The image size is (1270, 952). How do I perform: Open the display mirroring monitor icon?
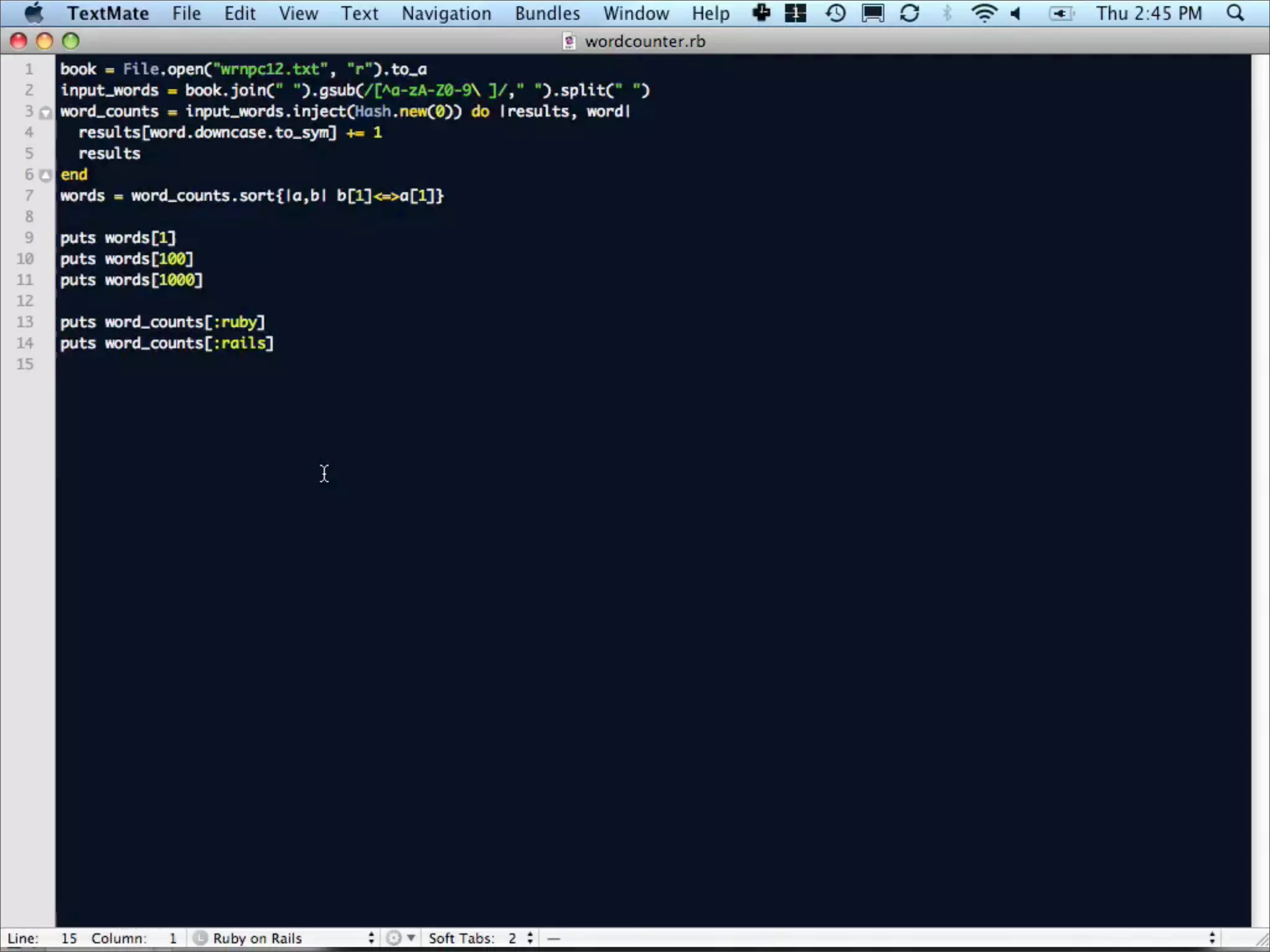(873, 13)
